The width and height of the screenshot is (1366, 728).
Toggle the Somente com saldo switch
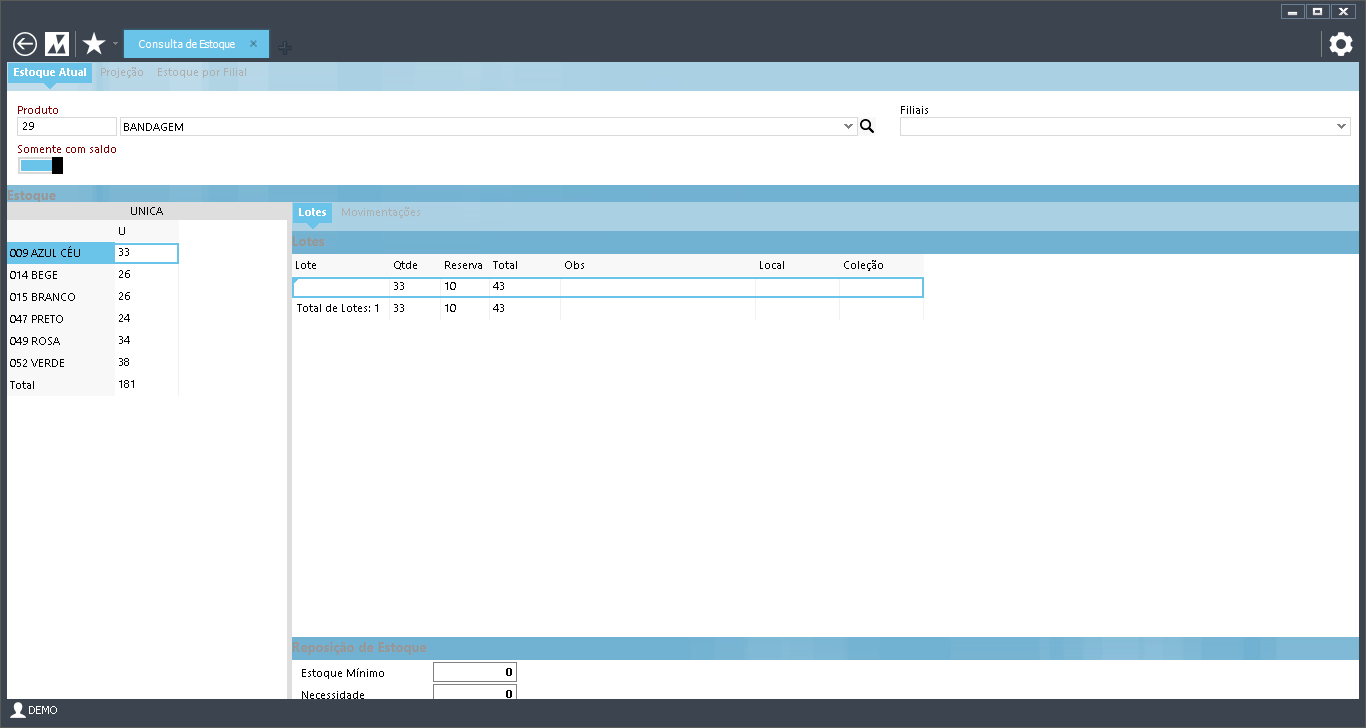coord(41,166)
